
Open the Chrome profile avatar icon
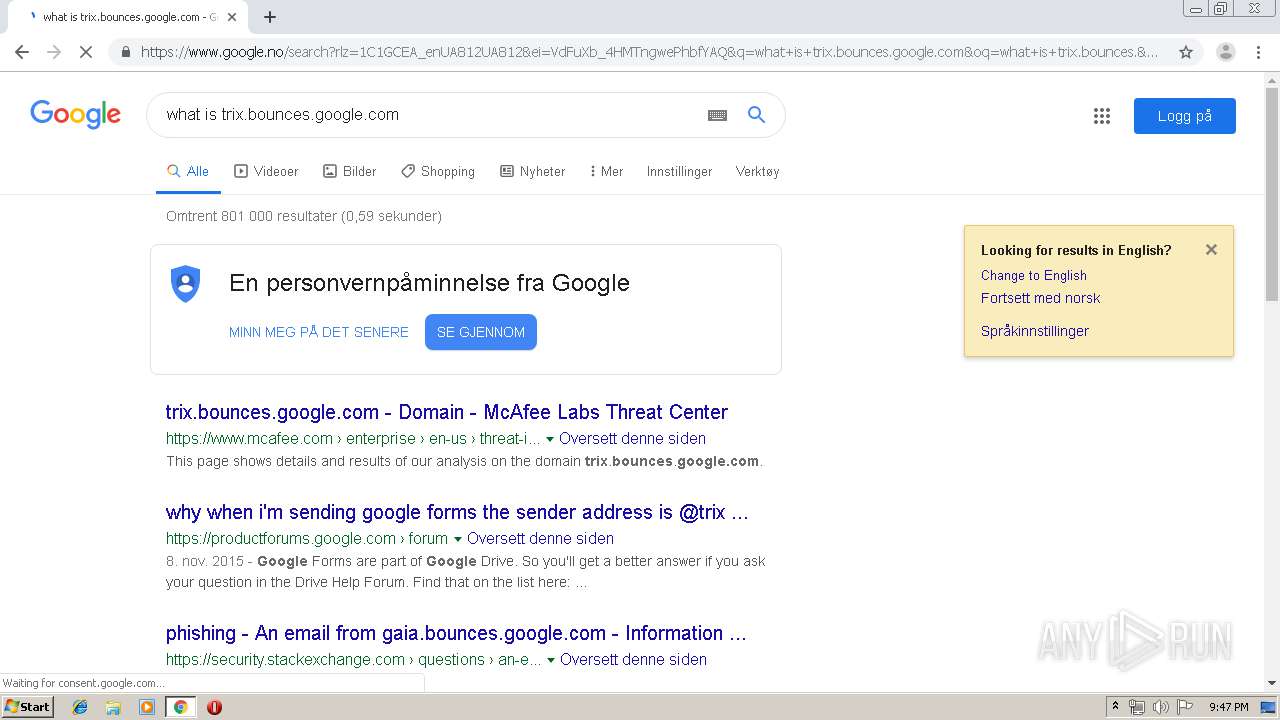coord(1226,52)
